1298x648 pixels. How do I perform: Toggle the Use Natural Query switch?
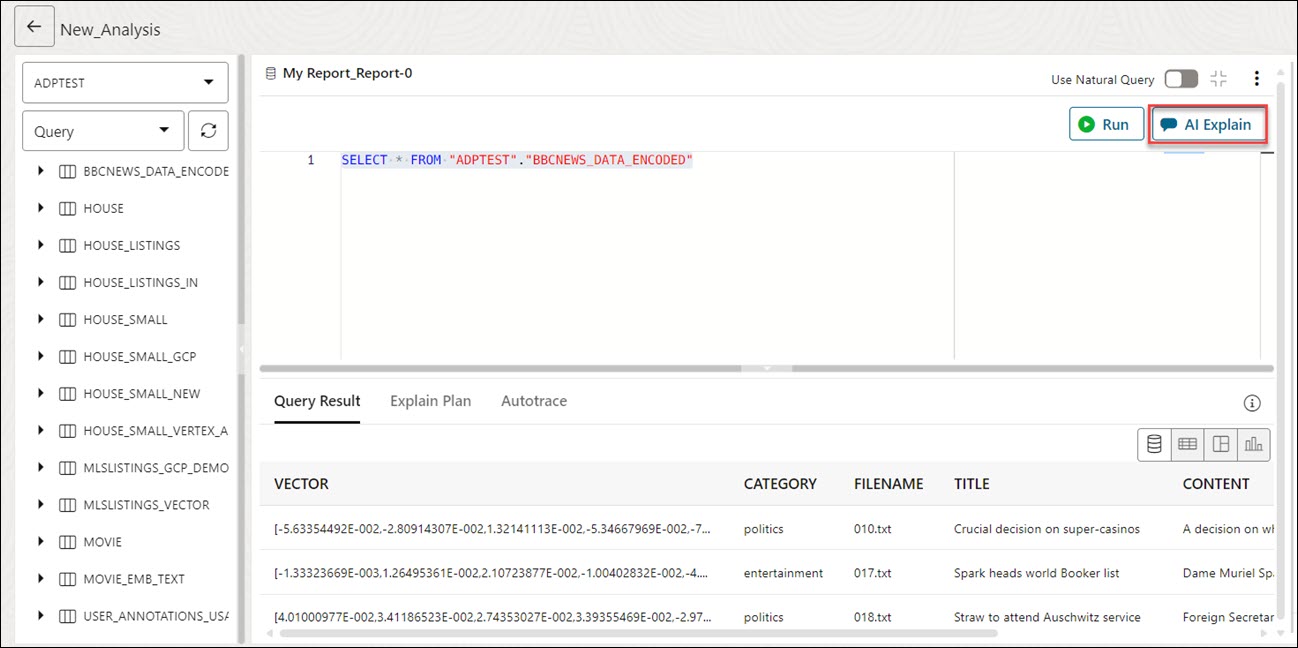click(x=1181, y=79)
